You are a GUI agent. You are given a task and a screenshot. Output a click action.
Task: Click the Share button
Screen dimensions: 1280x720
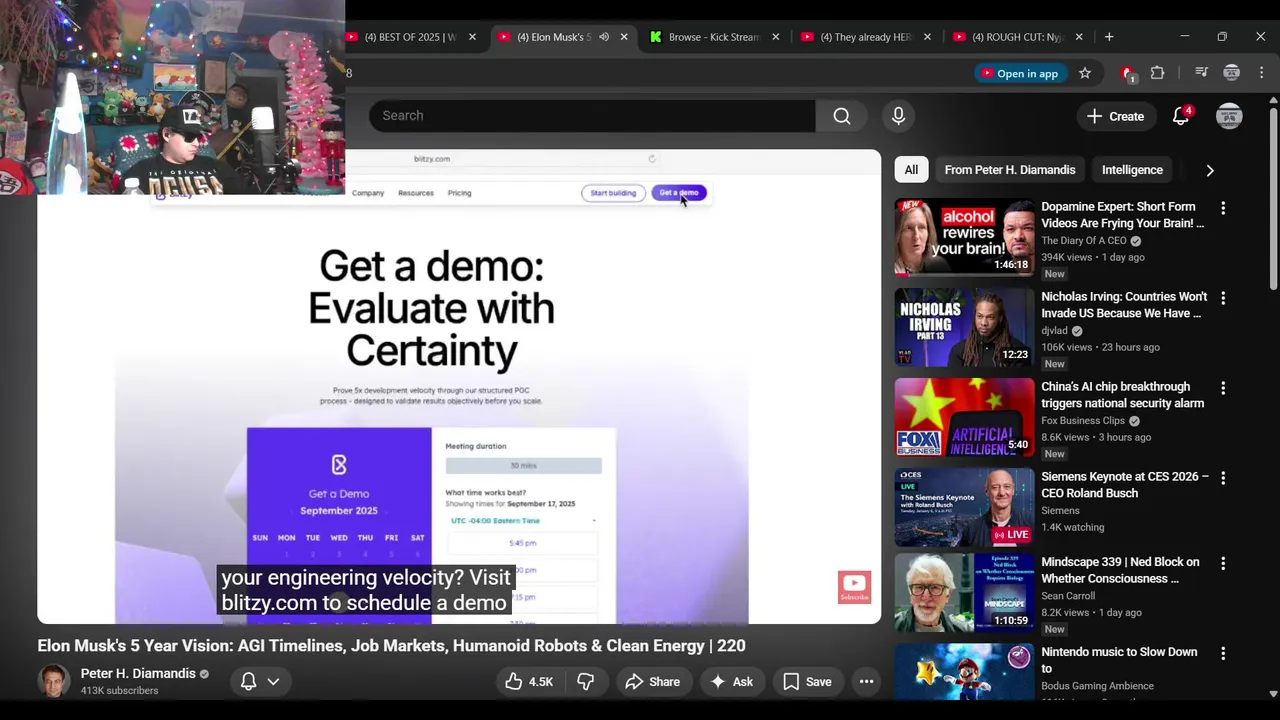tap(652, 682)
